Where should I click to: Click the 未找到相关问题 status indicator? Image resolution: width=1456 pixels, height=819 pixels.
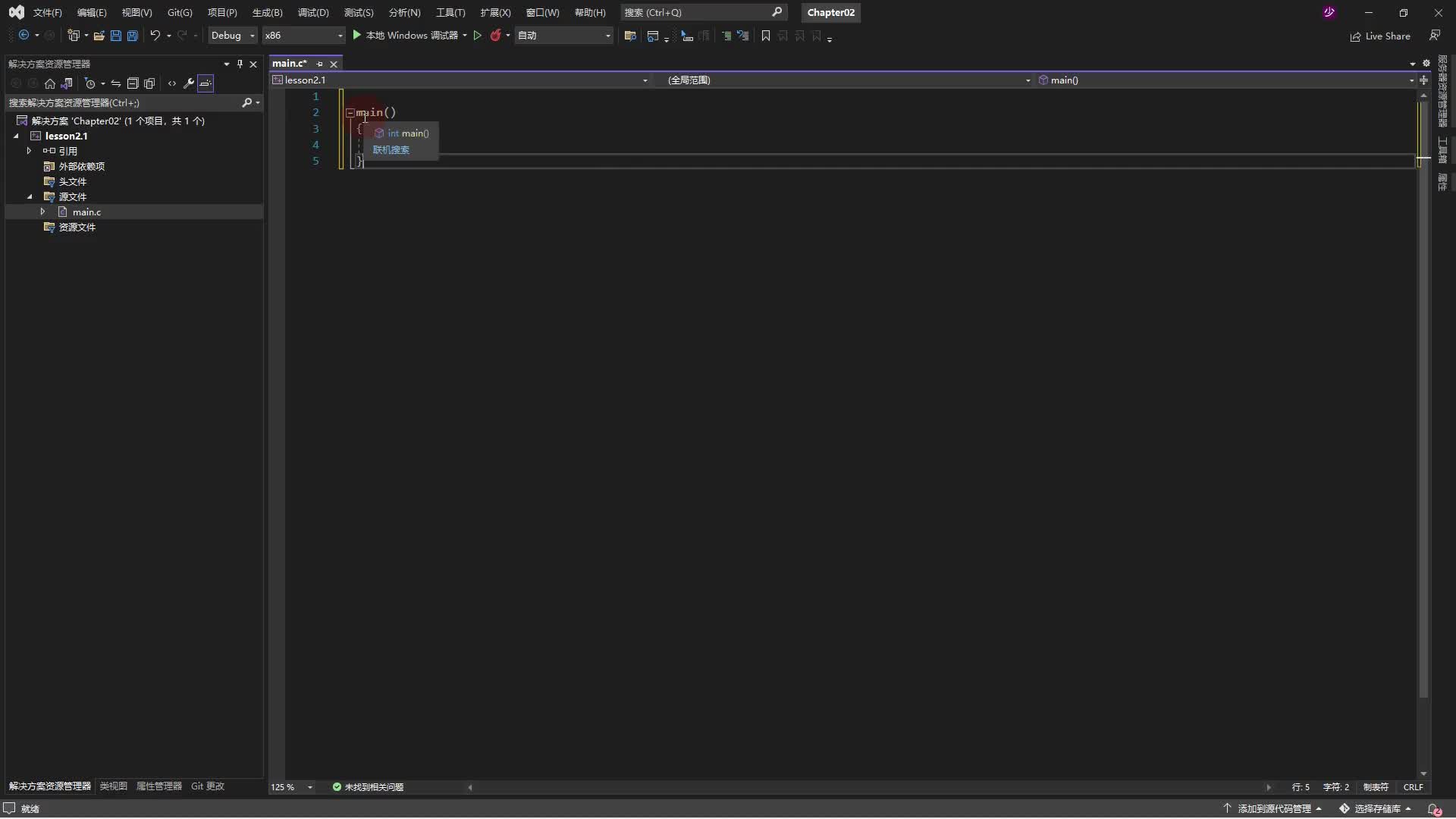[368, 787]
